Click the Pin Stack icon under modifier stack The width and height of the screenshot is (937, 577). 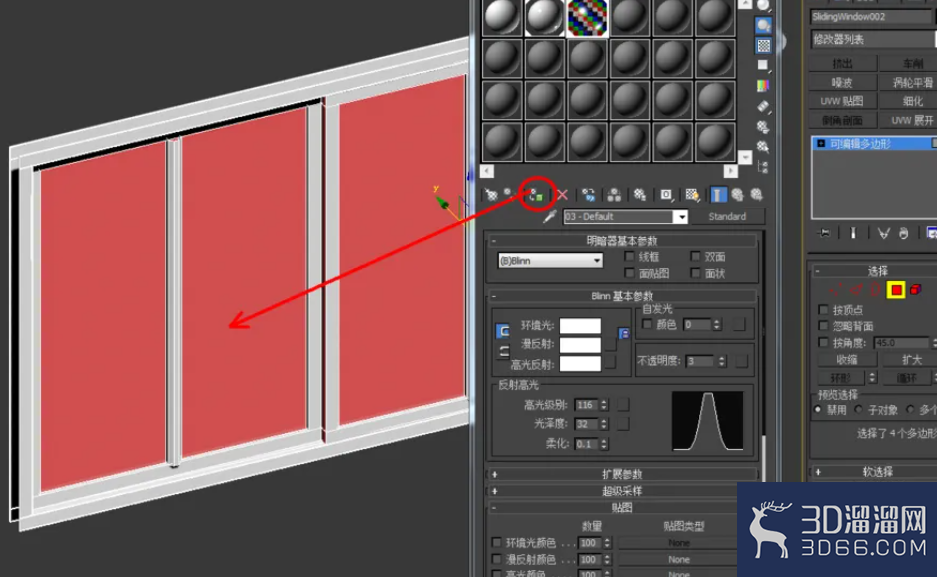point(825,233)
